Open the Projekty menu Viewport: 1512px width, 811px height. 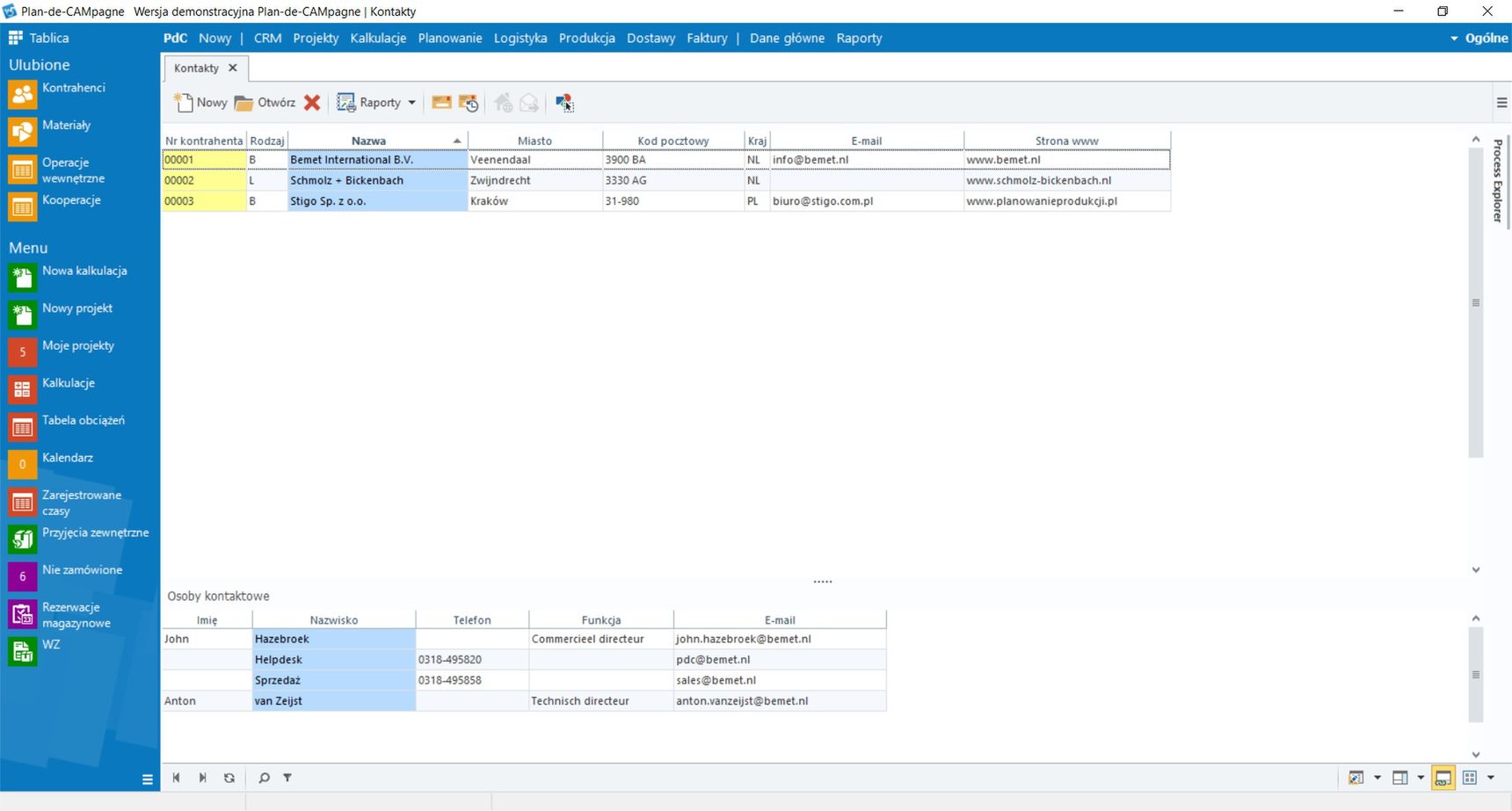coord(316,38)
